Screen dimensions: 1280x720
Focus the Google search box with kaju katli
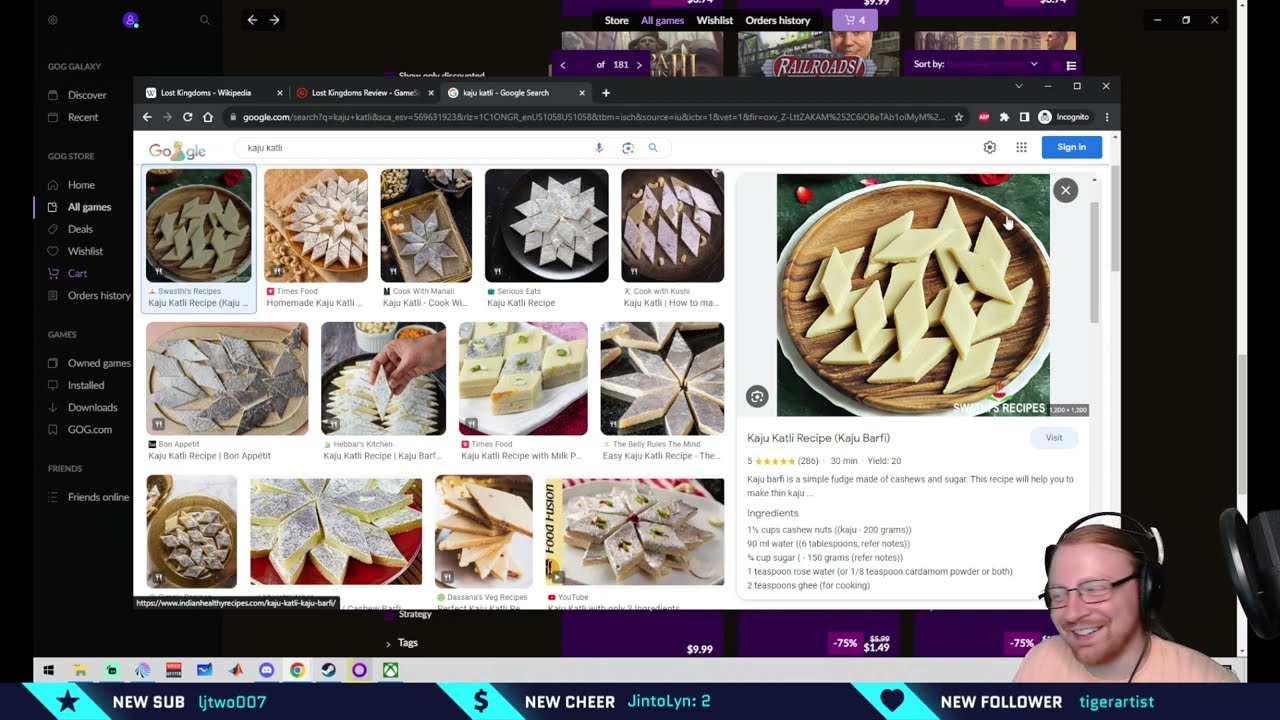(x=415, y=148)
